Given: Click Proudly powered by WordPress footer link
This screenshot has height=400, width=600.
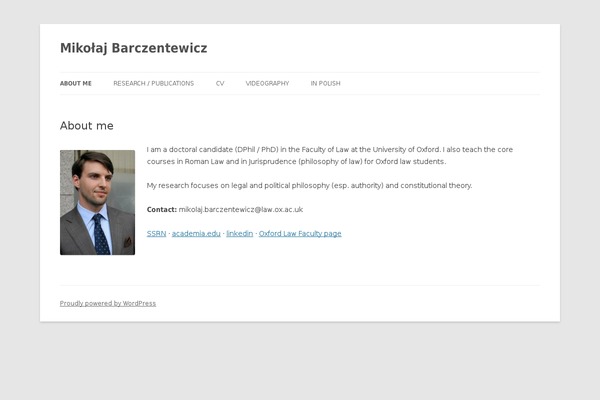Looking at the screenshot, I should click(108, 303).
